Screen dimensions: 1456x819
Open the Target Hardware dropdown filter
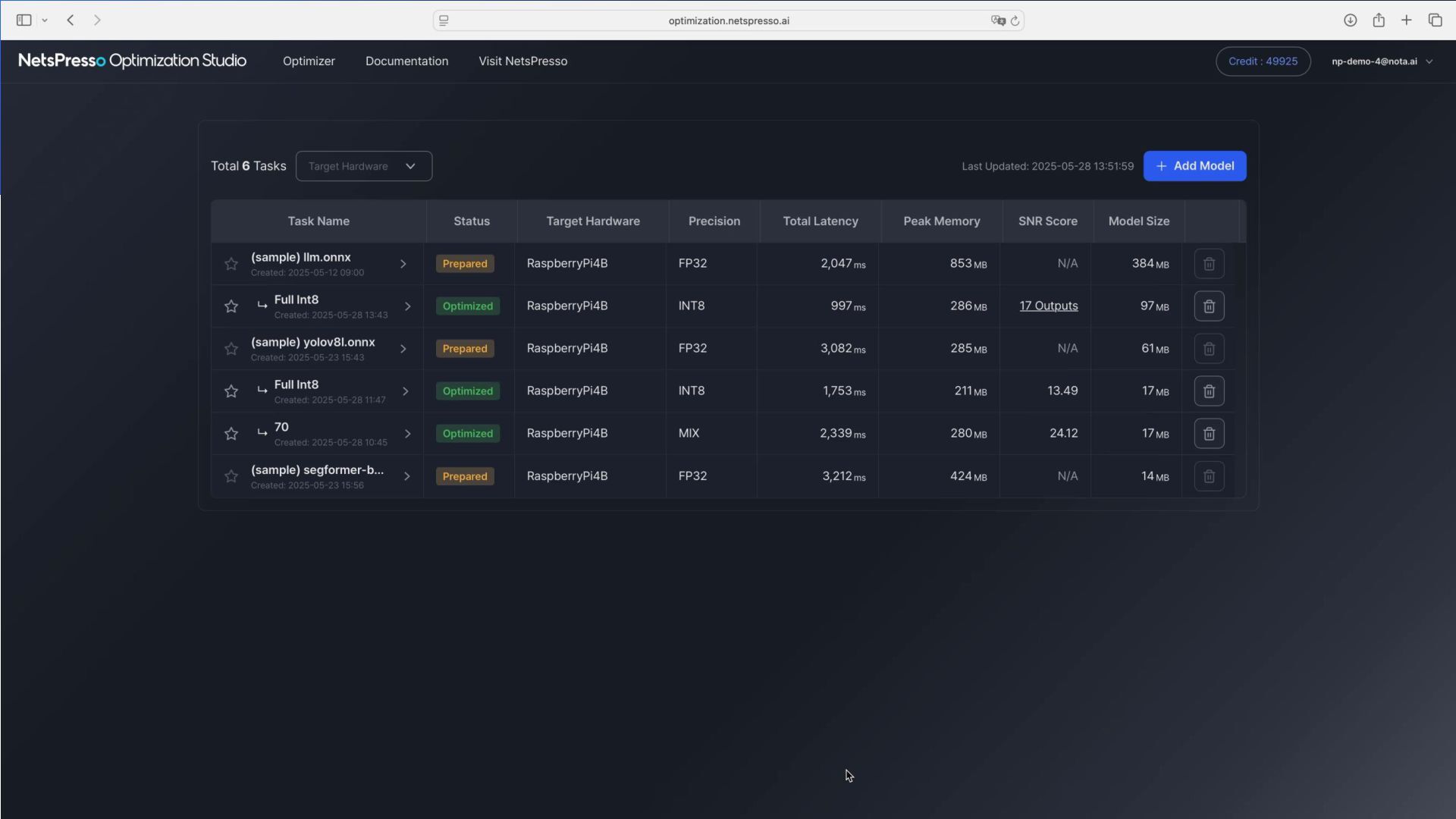point(364,166)
